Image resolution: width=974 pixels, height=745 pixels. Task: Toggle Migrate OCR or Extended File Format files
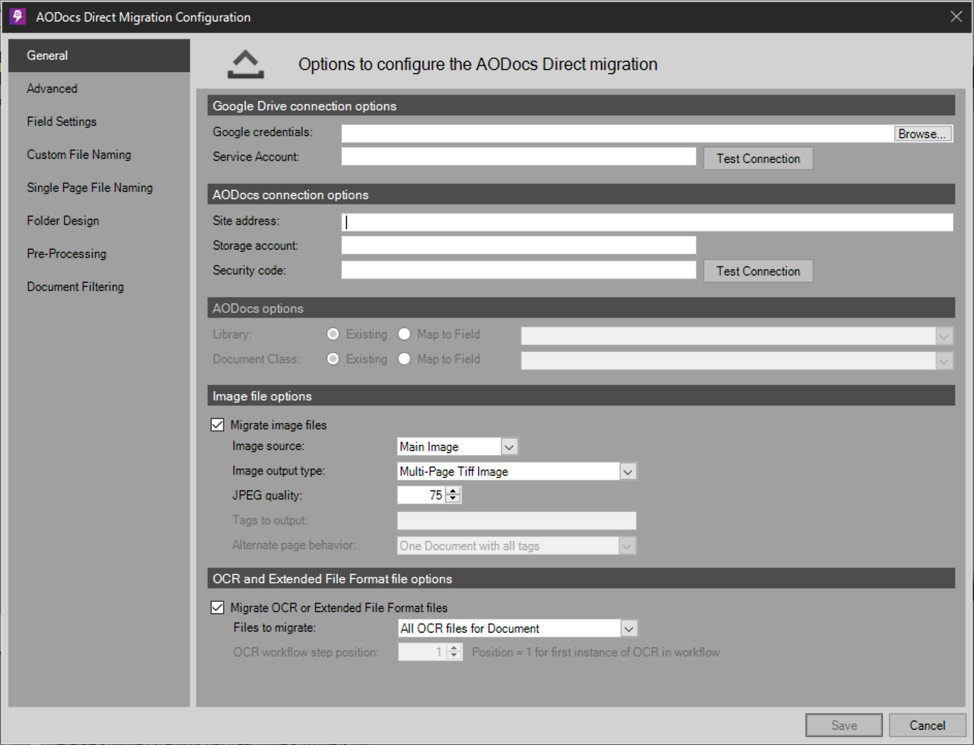[217, 608]
